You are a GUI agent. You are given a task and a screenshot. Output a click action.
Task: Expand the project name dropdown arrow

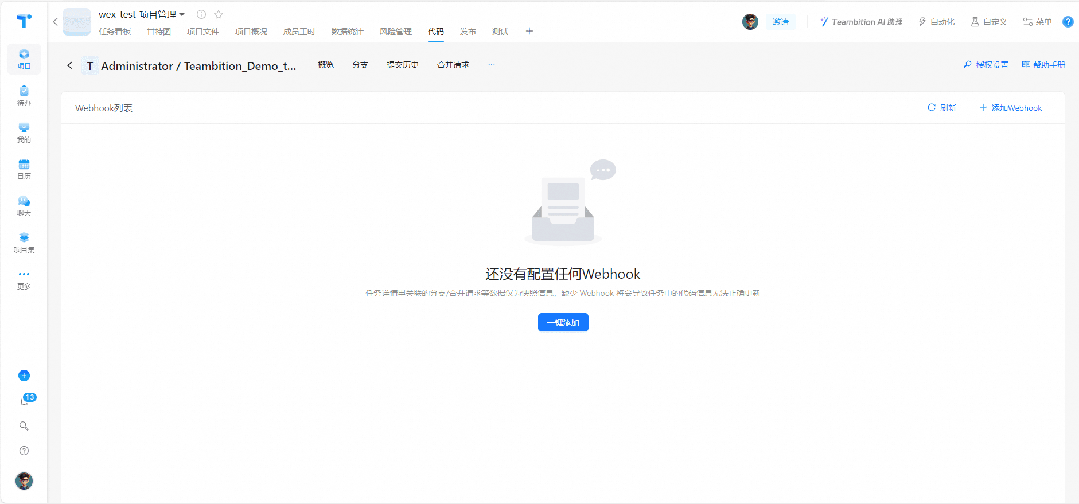[182, 14]
